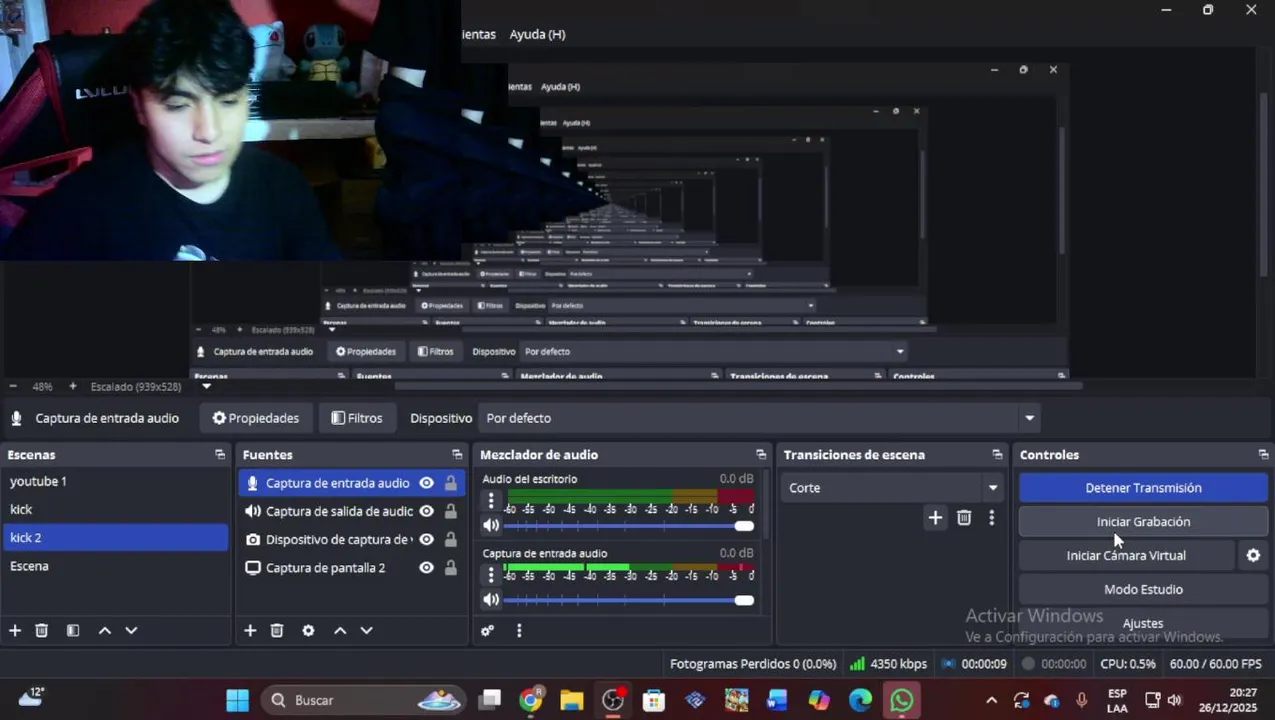
Task: Open the Escalado preview scale dropdown arrow
Action: point(207,386)
